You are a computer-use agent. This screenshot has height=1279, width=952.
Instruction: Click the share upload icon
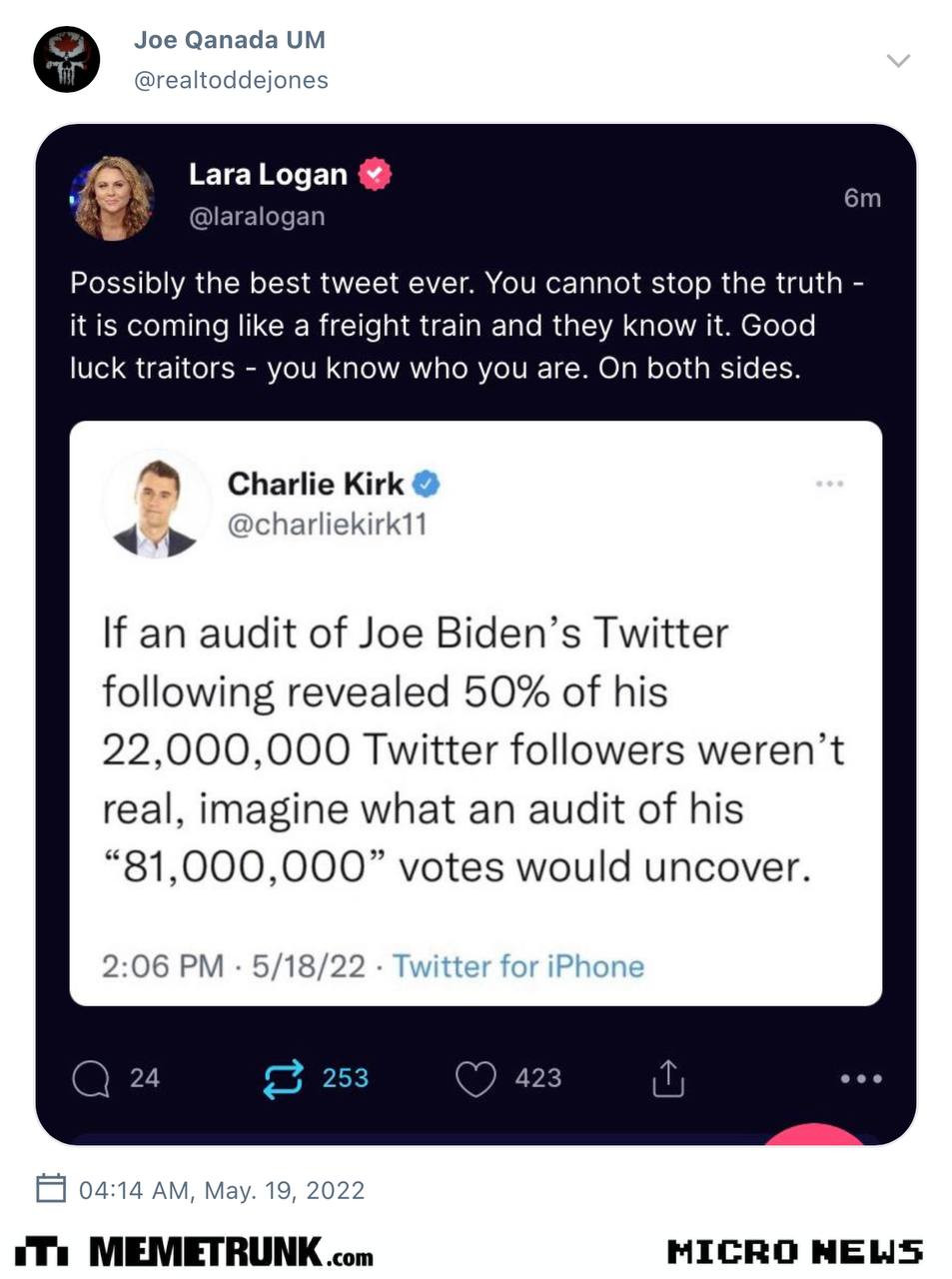(667, 1078)
